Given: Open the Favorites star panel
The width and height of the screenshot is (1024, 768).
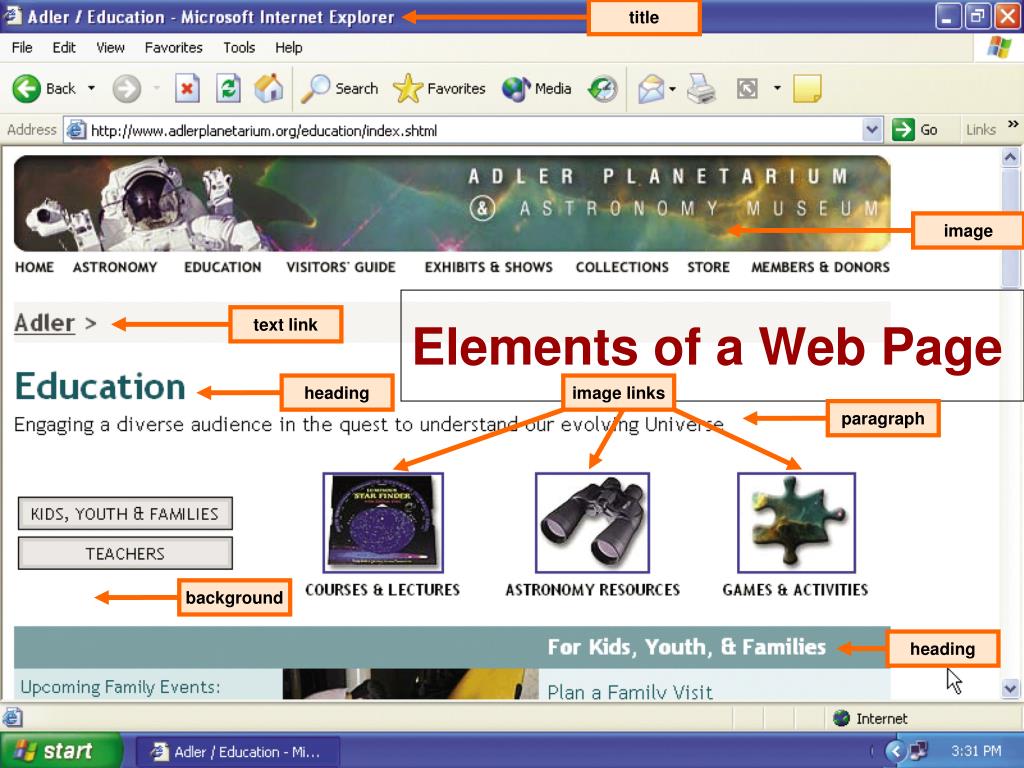Looking at the screenshot, I should pos(408,88).
